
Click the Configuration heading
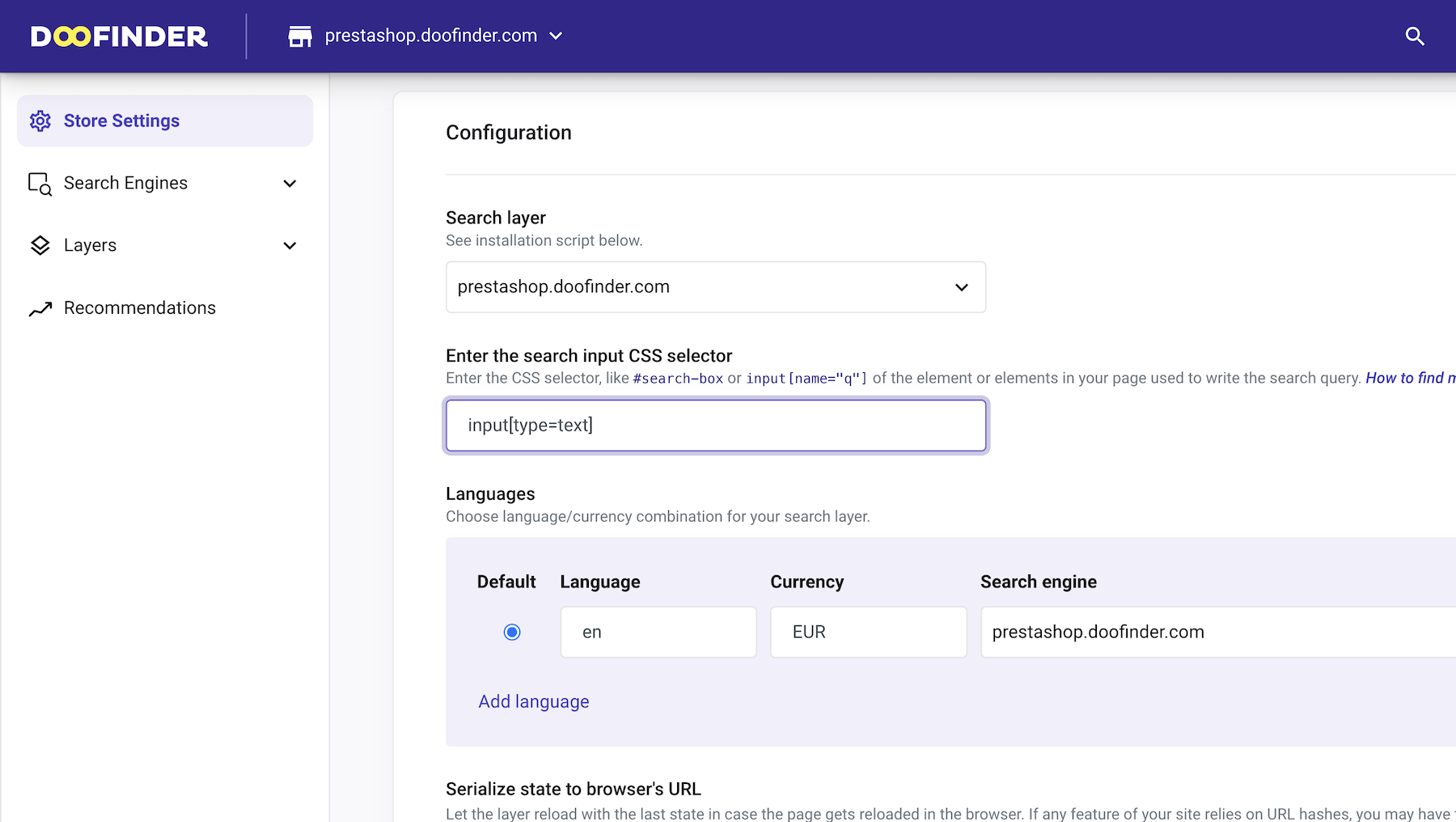coord(509,133)
